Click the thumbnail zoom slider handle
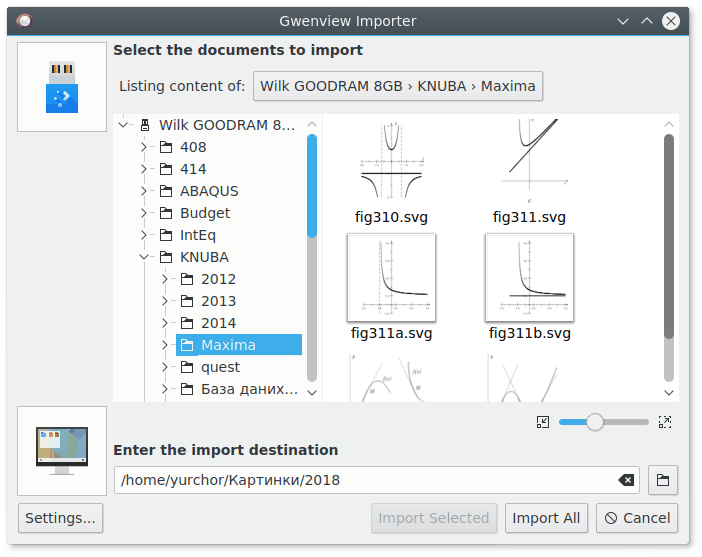This screenshot has width=702, height=557. [595, 422]
